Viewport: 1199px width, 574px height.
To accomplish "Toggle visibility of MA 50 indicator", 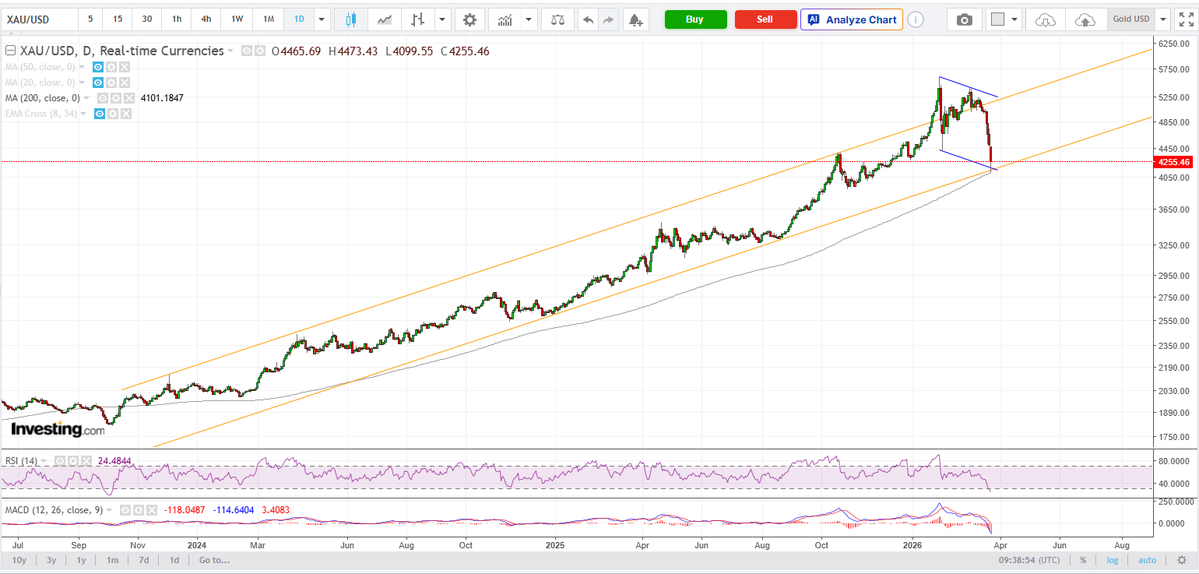I will (98, 66).
